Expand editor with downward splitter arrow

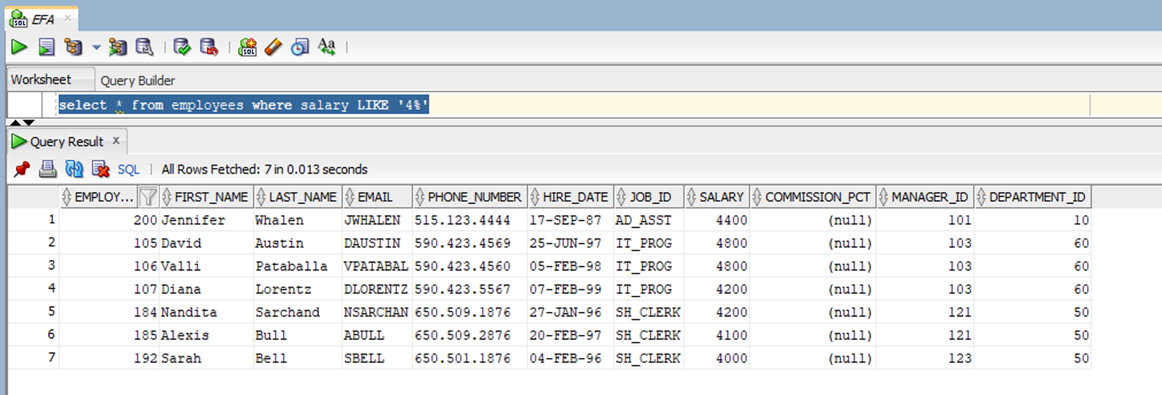pos(30,122)
